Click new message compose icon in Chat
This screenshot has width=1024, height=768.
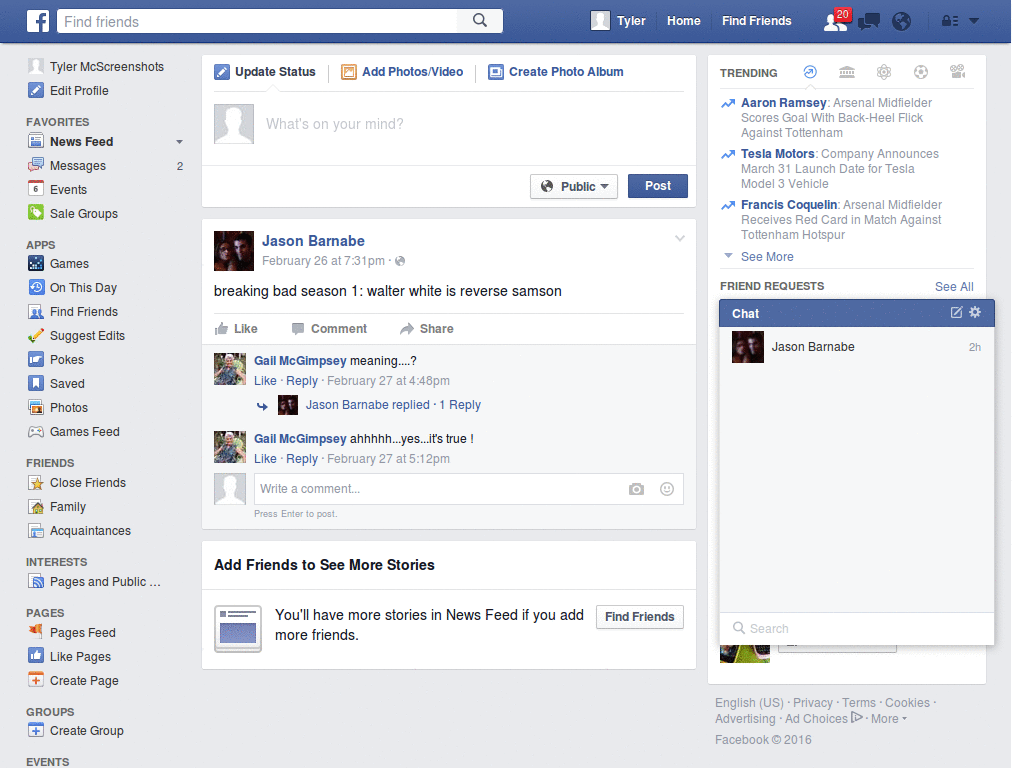point(956,312)
